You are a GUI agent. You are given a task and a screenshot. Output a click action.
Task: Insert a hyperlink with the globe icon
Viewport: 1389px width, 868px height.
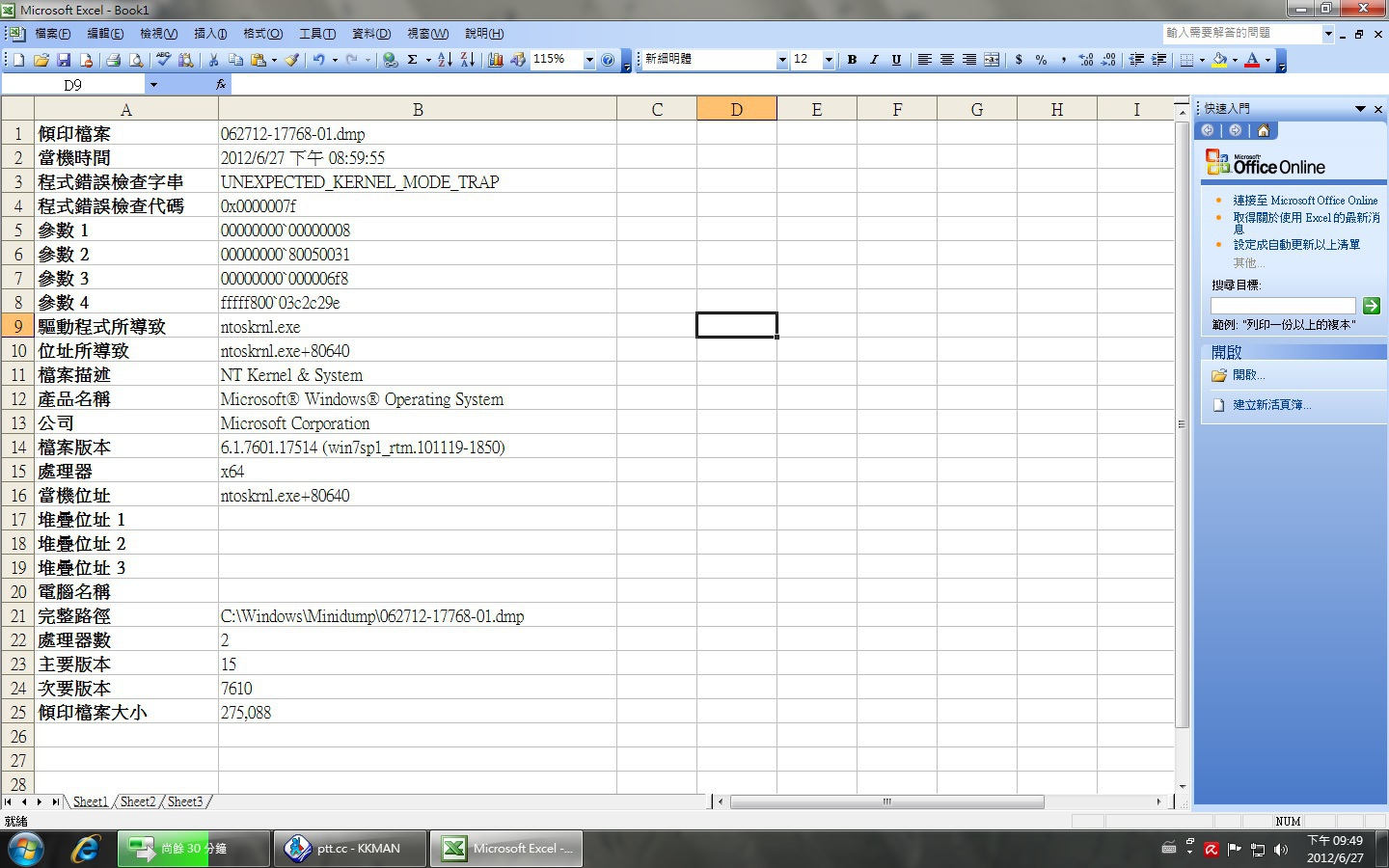(390, 60)
